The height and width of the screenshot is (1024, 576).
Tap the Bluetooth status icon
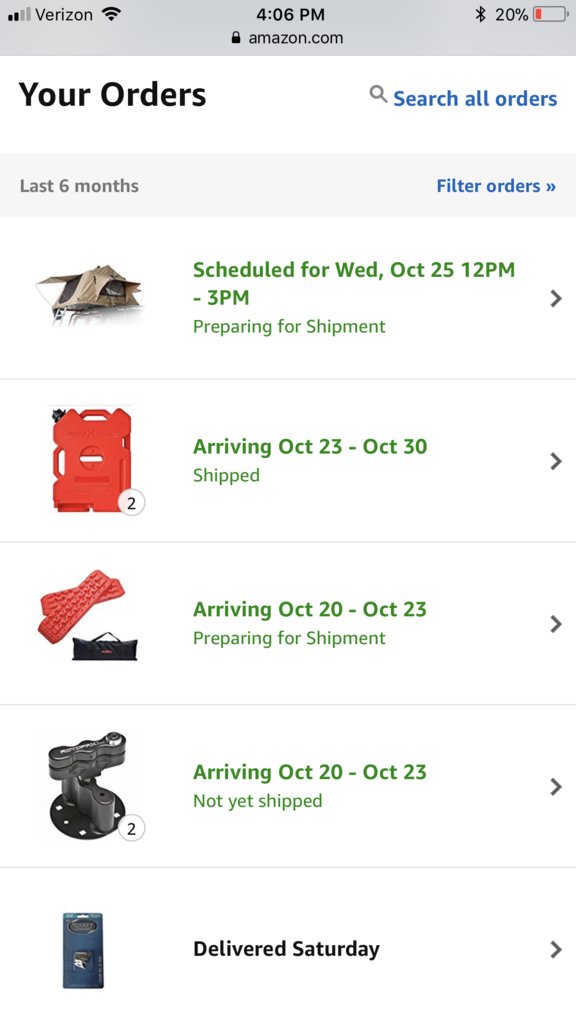point(481,14)
